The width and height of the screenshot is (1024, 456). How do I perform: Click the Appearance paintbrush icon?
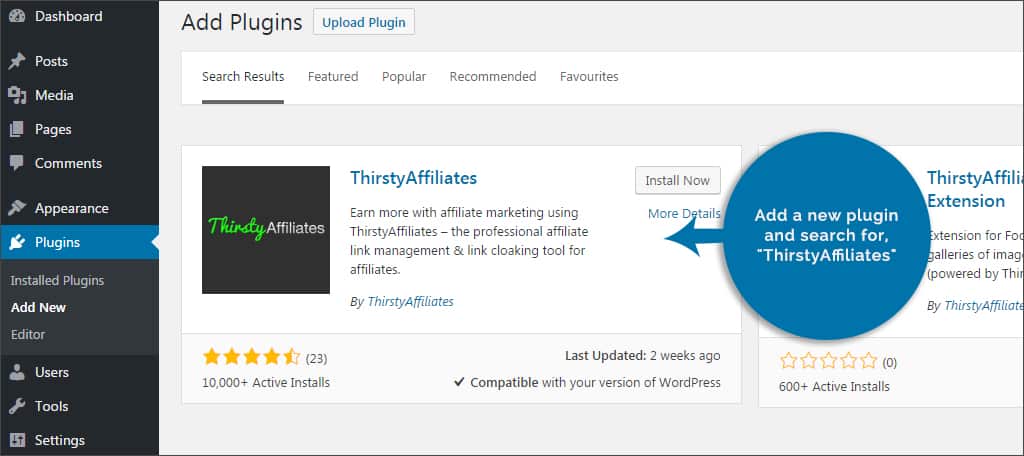[17, 208]
